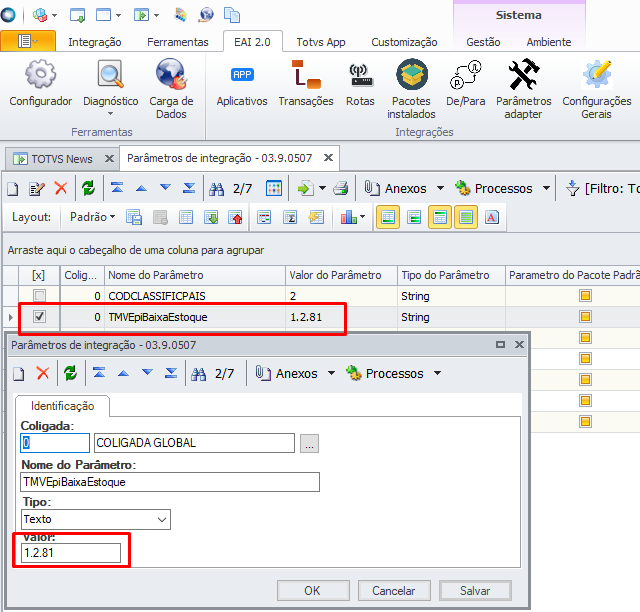Viewport: 640px width, 612px height.
Task: Click the binoculars search icon in main toolbar
Action: pos(216,189)
